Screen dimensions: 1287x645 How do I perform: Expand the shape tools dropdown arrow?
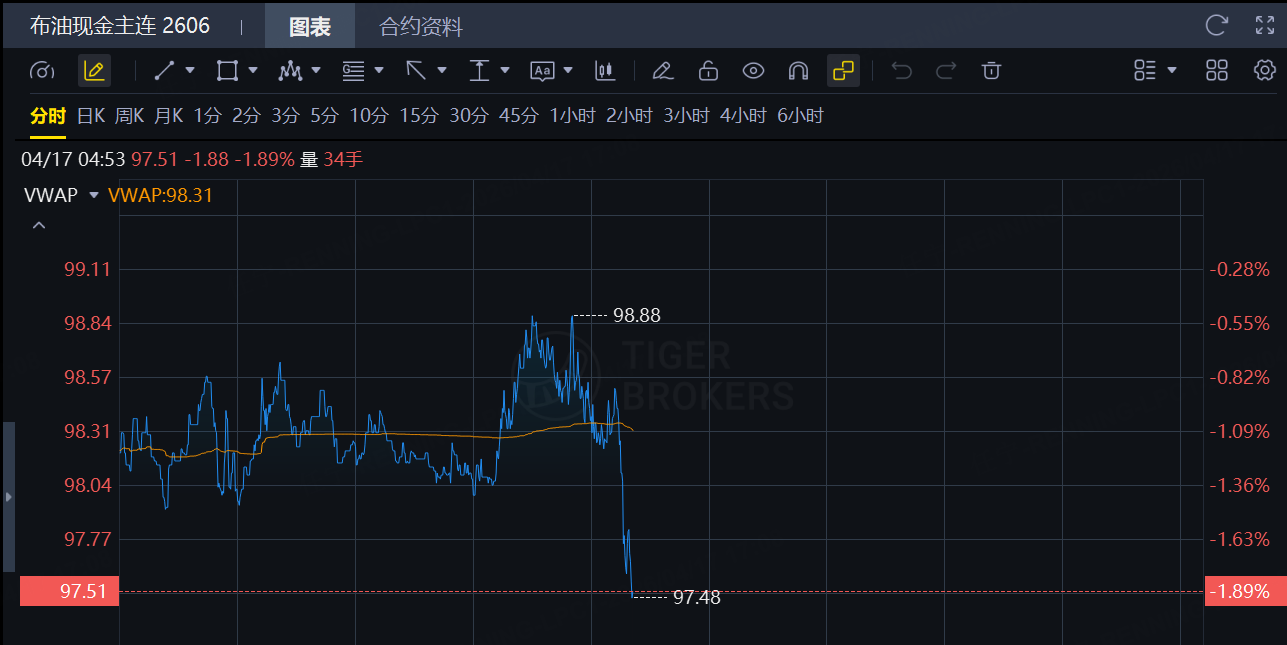pyautogui.click(x=253, y=71)
